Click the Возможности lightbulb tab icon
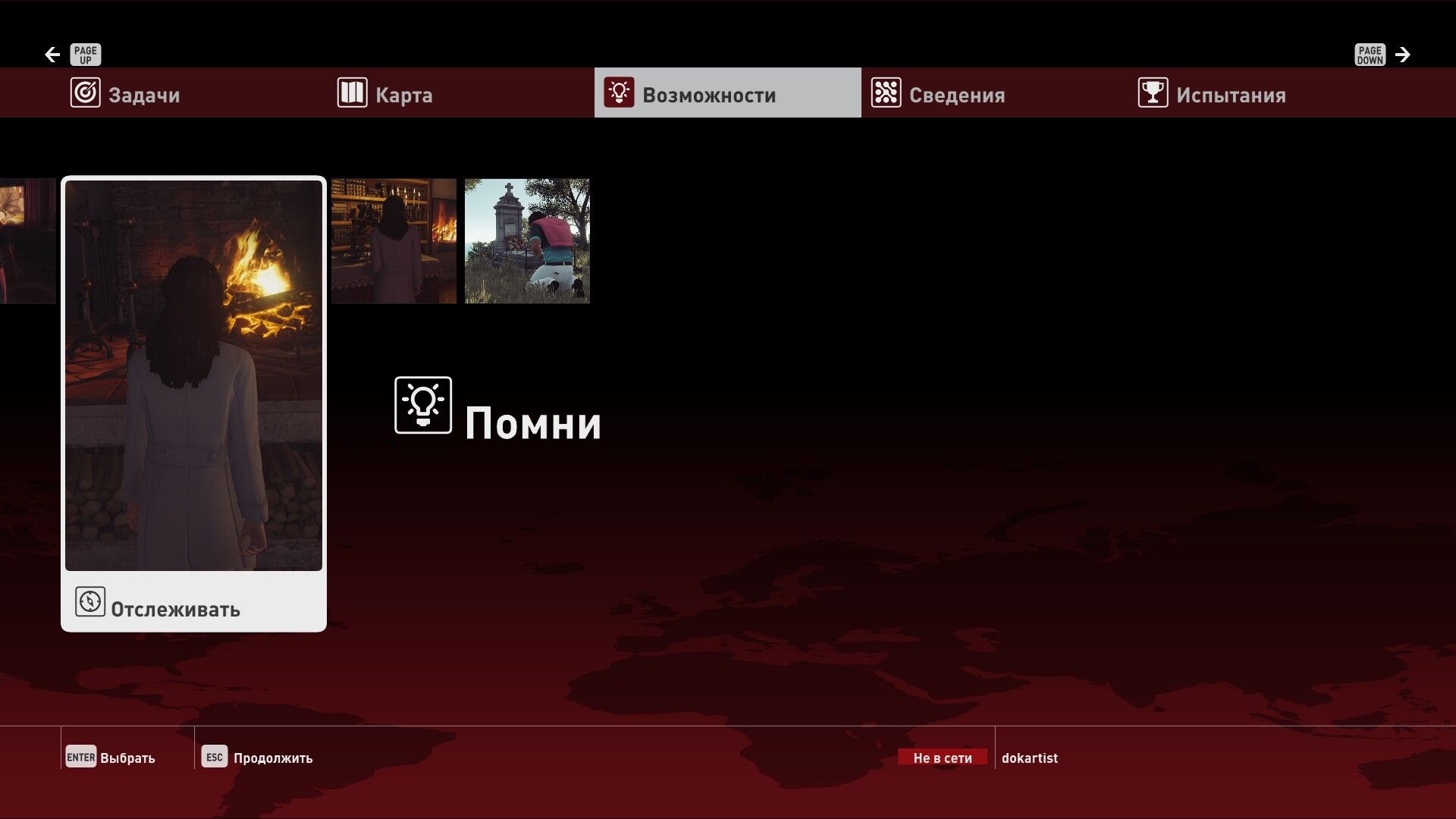The image size is (1456, 819). [x=619, y=93]
